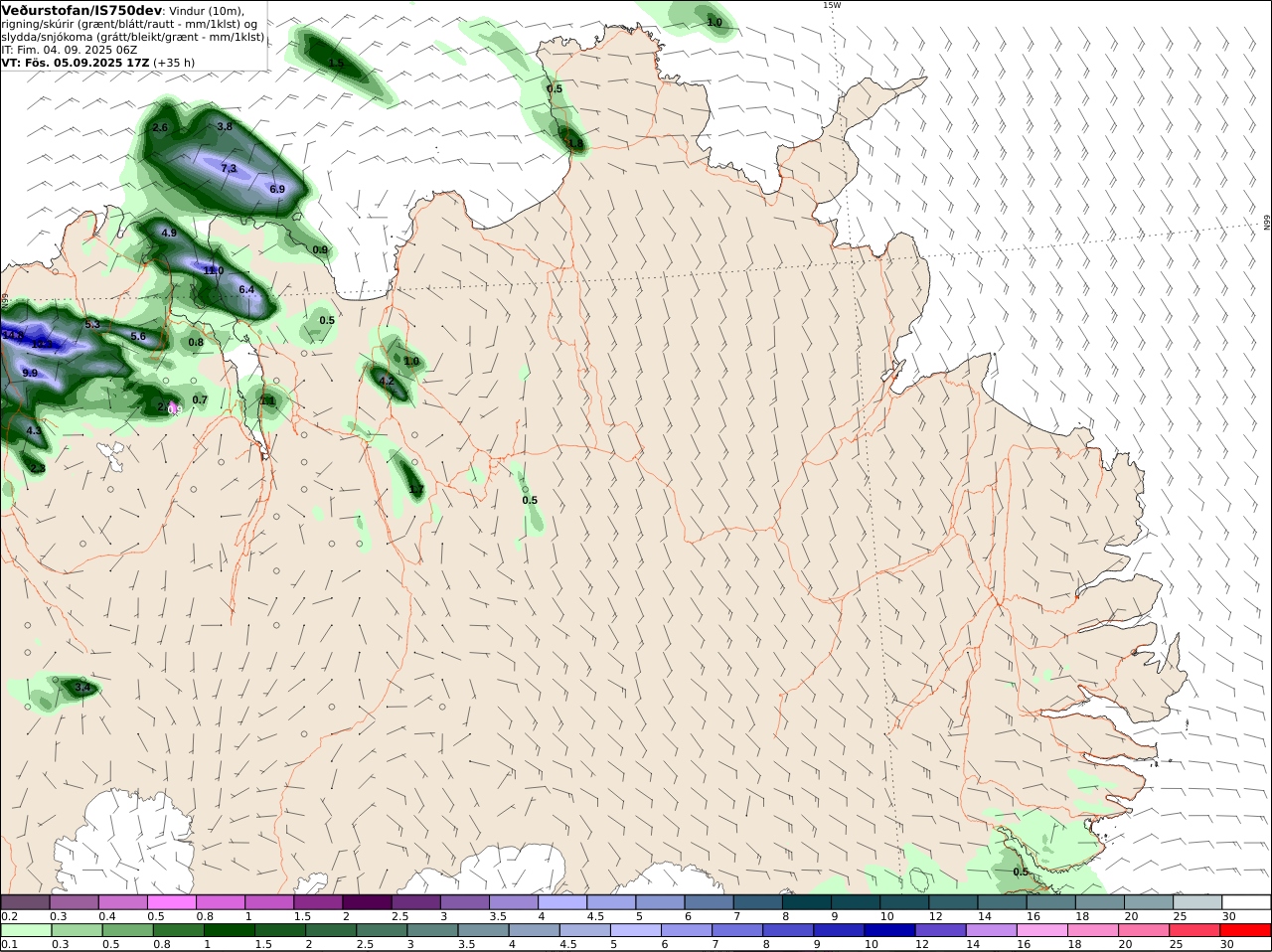Click the initial time 'IT: Fim. 04. 09. 2025 06Z'

[70, 49]
